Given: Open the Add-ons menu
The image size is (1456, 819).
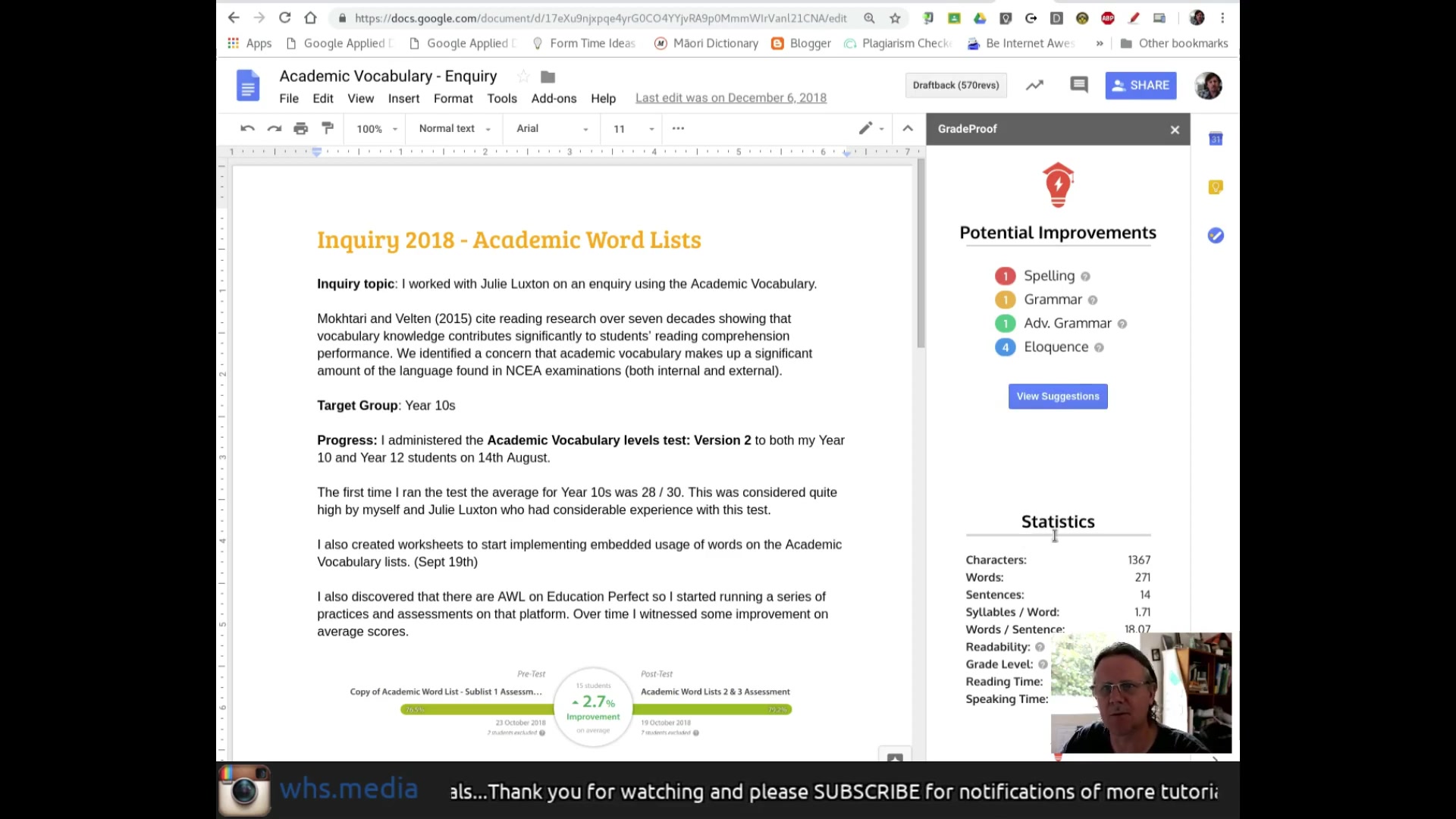Looking at the screenshot, I should (554, 99).
